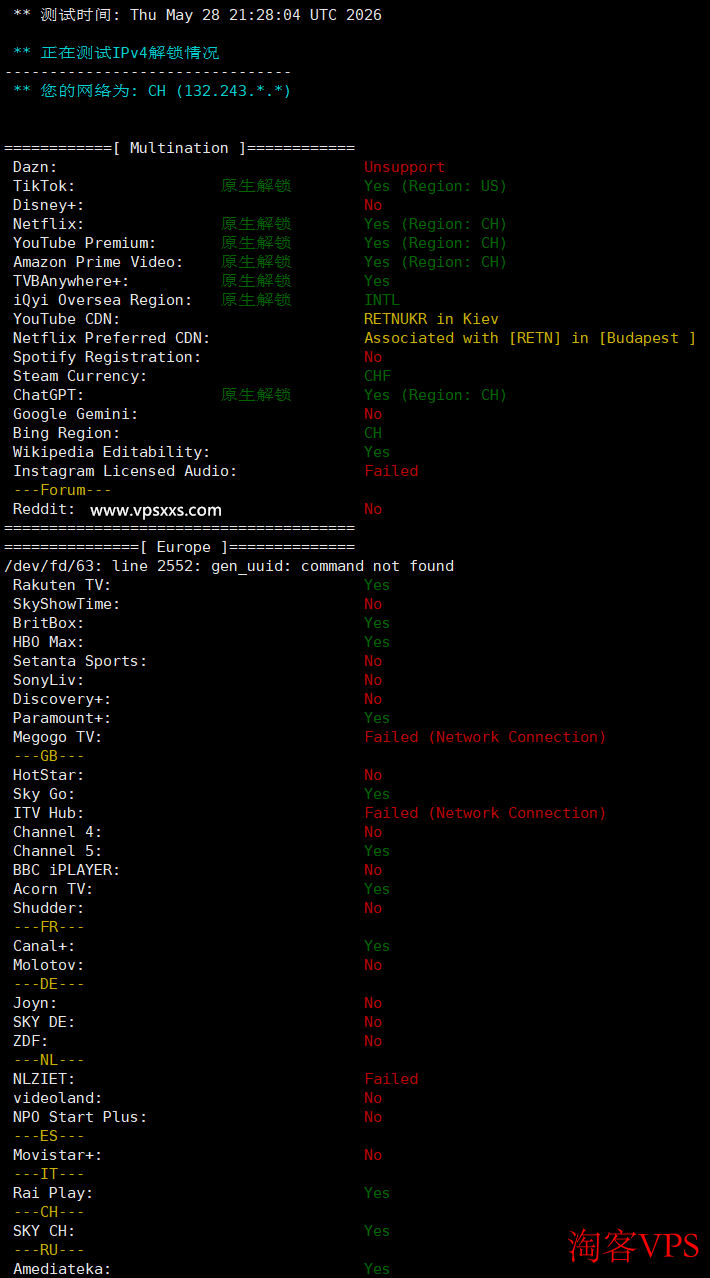The height and width of the screenshot is (1278, 710).
Task: Click the Steam Currency CHF value
Action: pos(377,376)
